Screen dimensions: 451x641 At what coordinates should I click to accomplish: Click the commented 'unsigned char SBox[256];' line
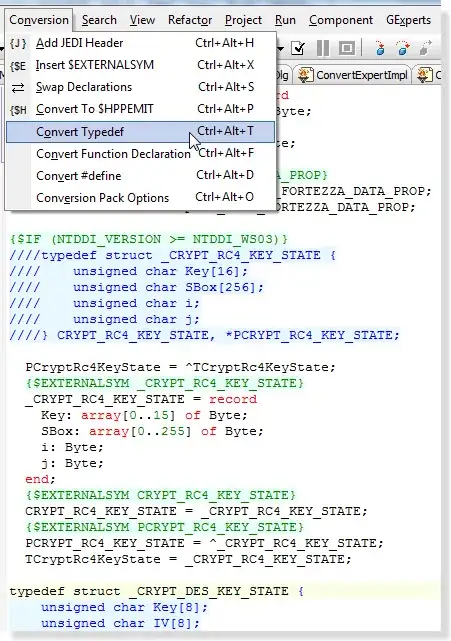(x=137, y=287)
